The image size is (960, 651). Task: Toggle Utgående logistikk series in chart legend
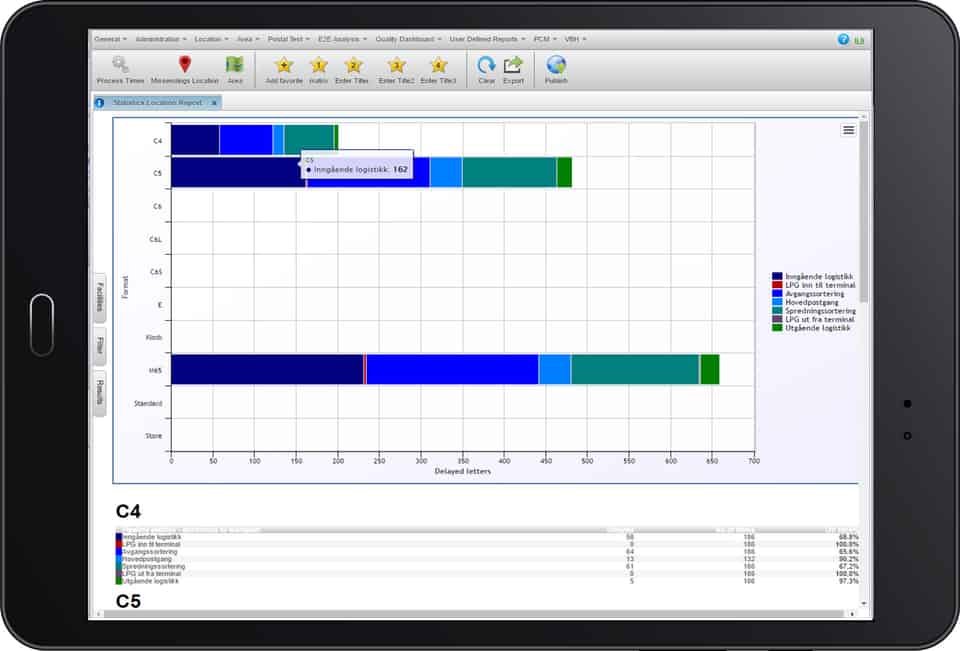(811, 328)
